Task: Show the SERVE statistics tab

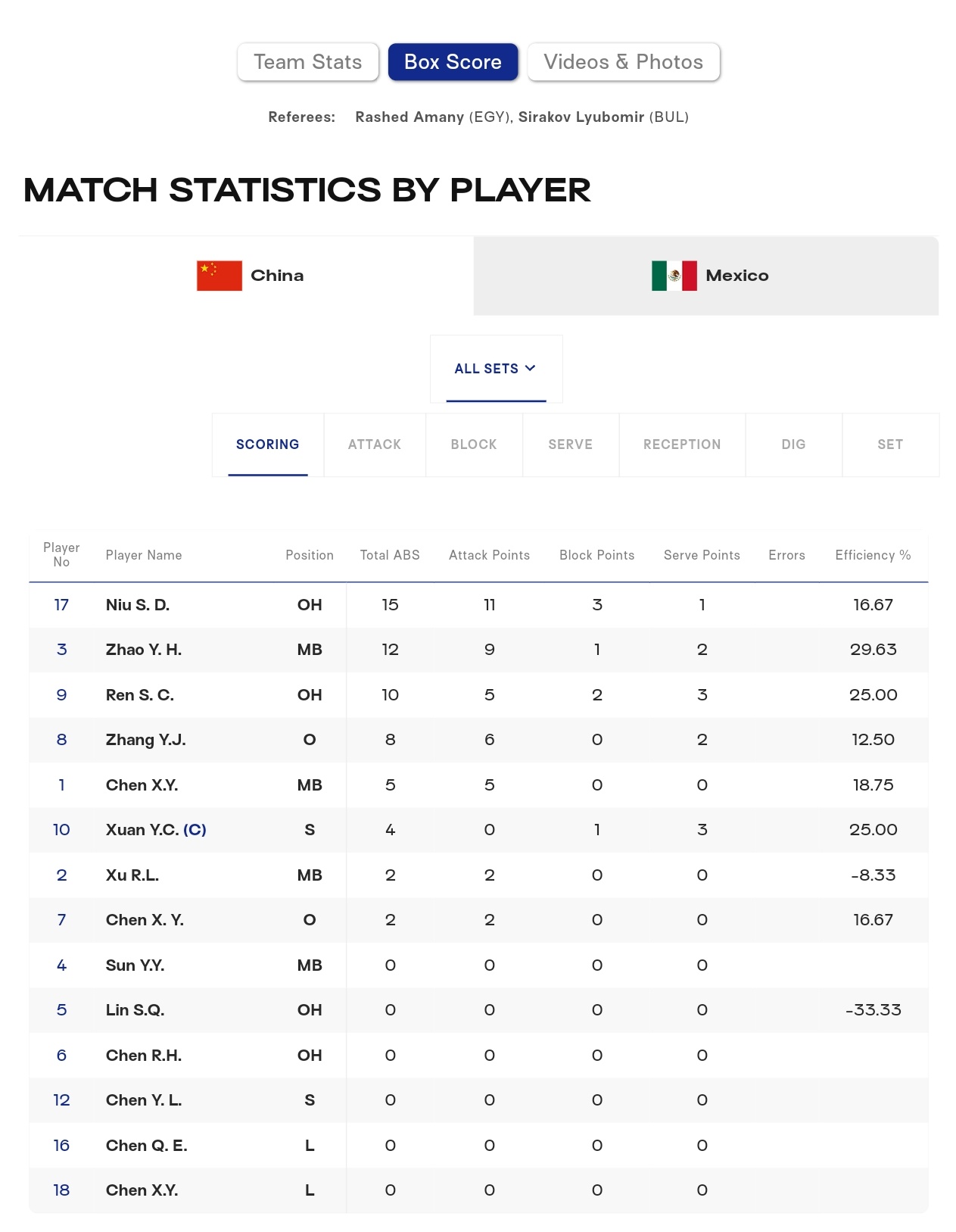Action: tap(571, 444)
